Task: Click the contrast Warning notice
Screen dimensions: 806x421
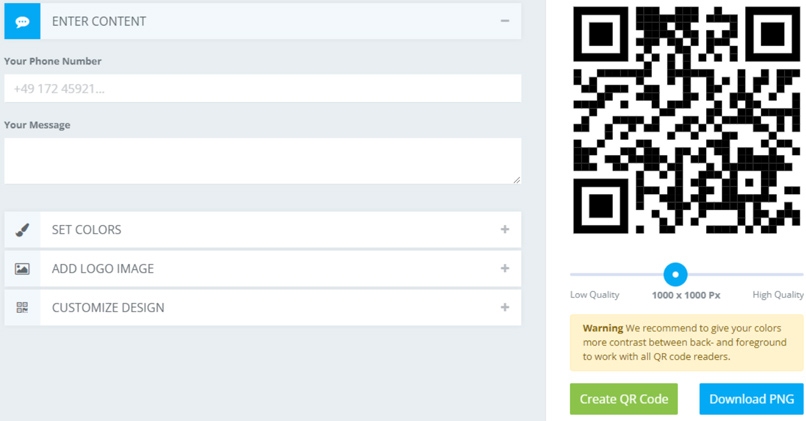Action: 687,342
